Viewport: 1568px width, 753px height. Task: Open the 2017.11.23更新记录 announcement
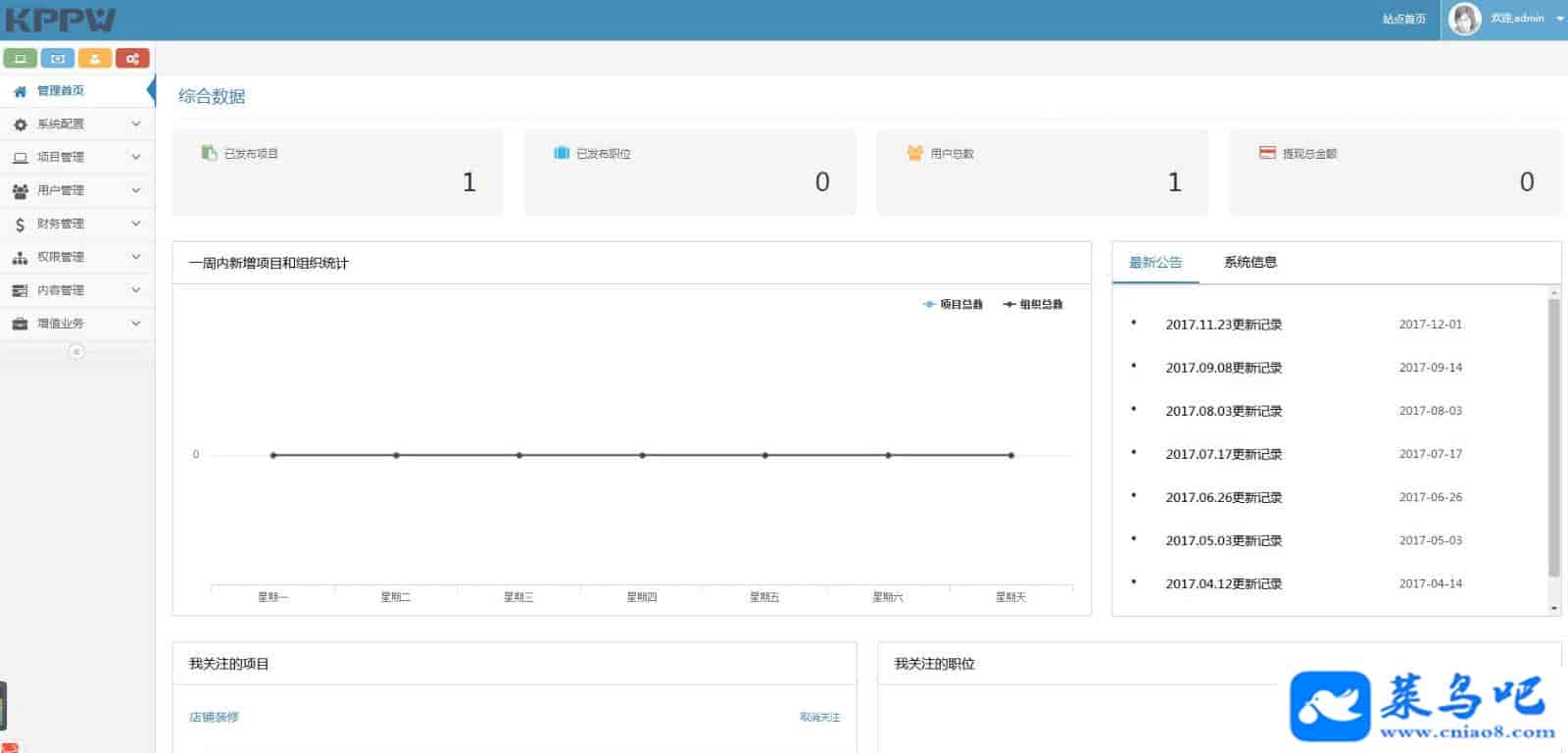[1223, 325]
